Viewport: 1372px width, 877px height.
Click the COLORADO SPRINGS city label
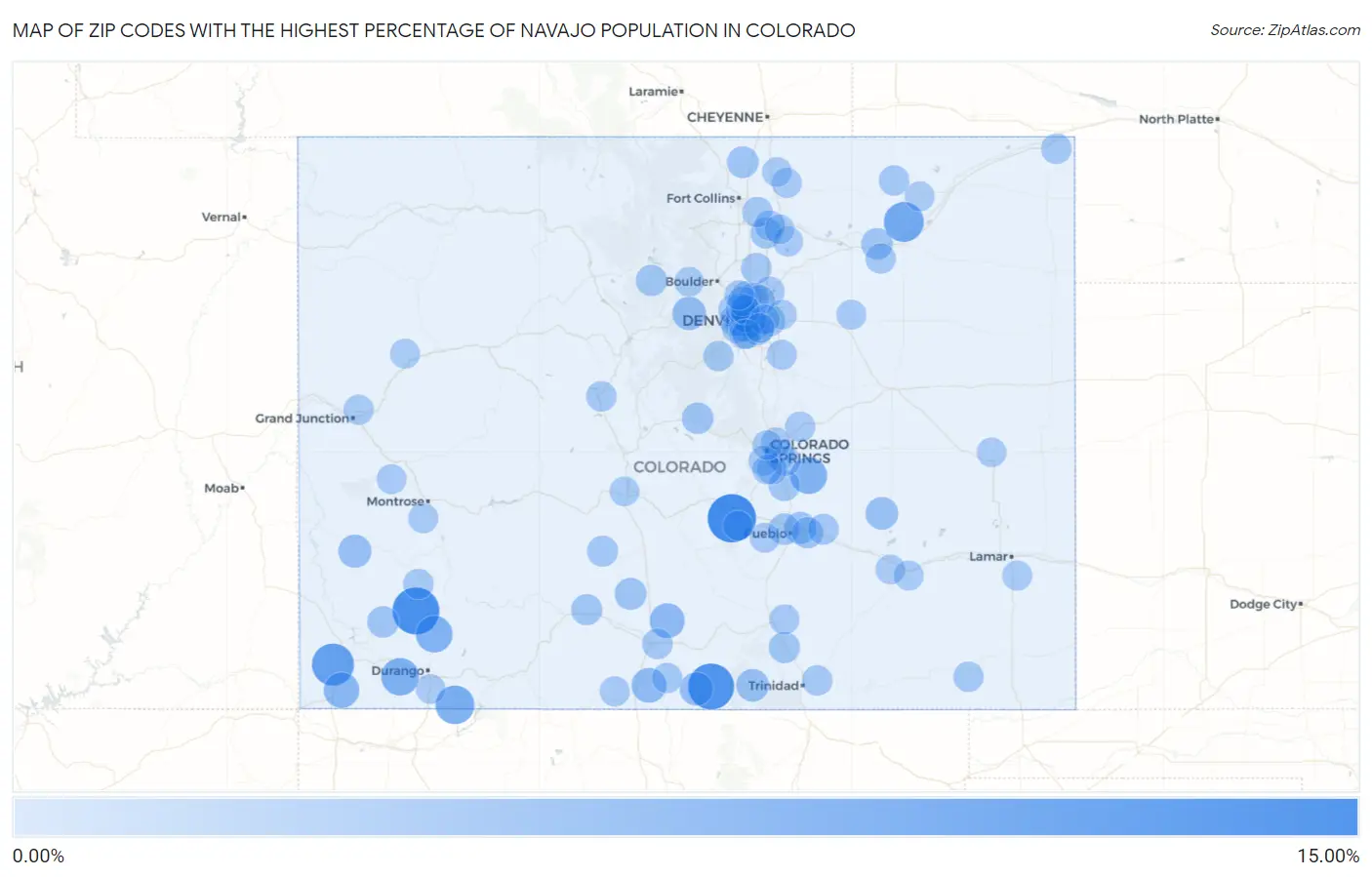point(808,451)
